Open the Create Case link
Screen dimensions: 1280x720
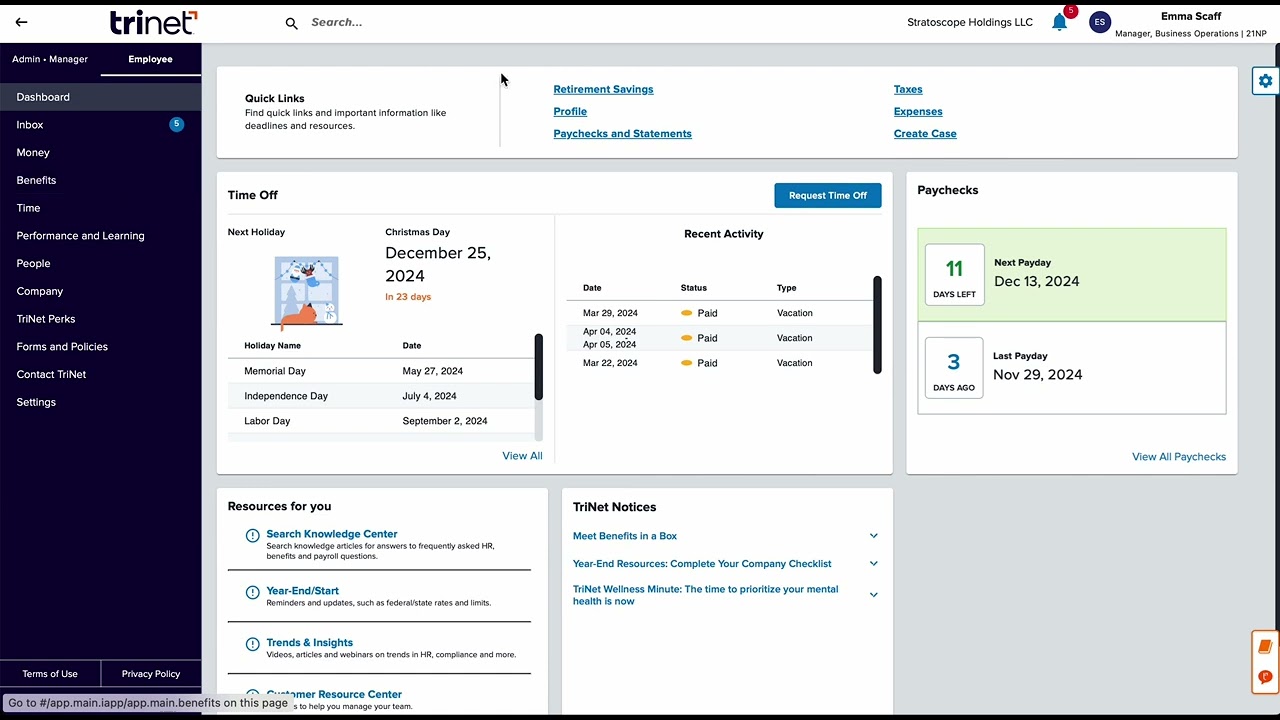pyautogui.click(x=925, y=133)
